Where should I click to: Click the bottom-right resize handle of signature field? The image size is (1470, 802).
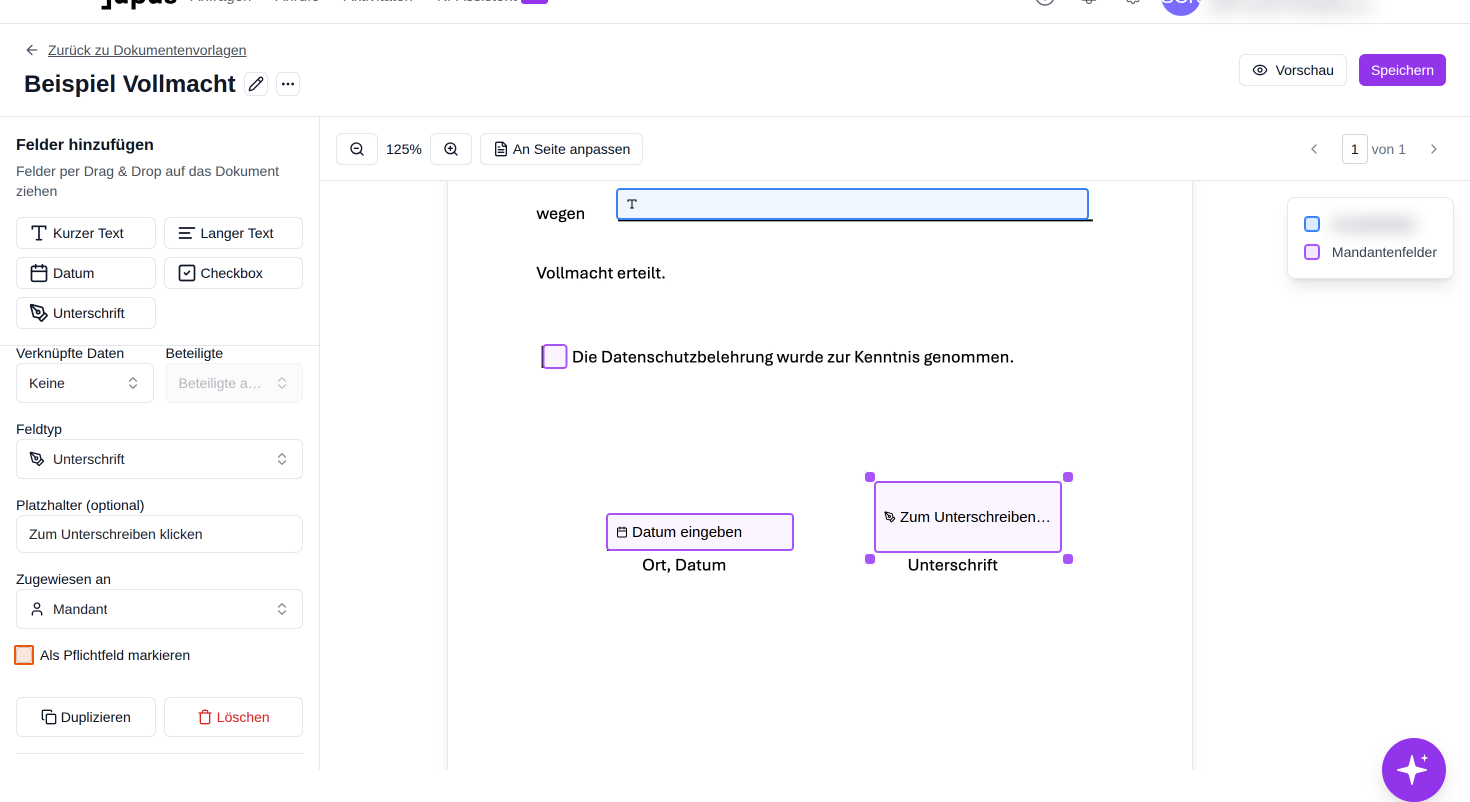pos(1068,559)
